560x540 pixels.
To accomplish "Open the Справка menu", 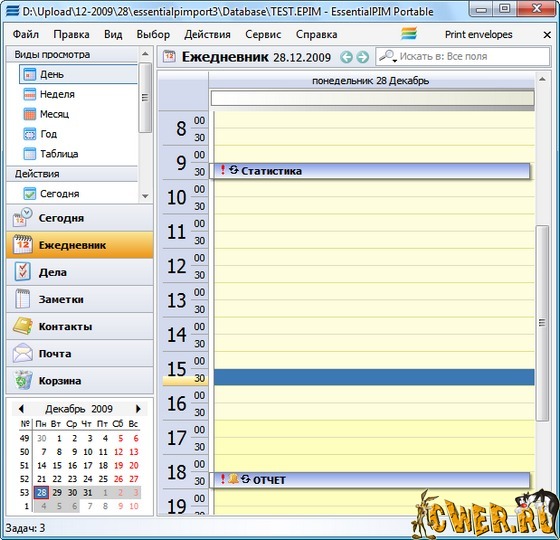I will click(316, 34).
